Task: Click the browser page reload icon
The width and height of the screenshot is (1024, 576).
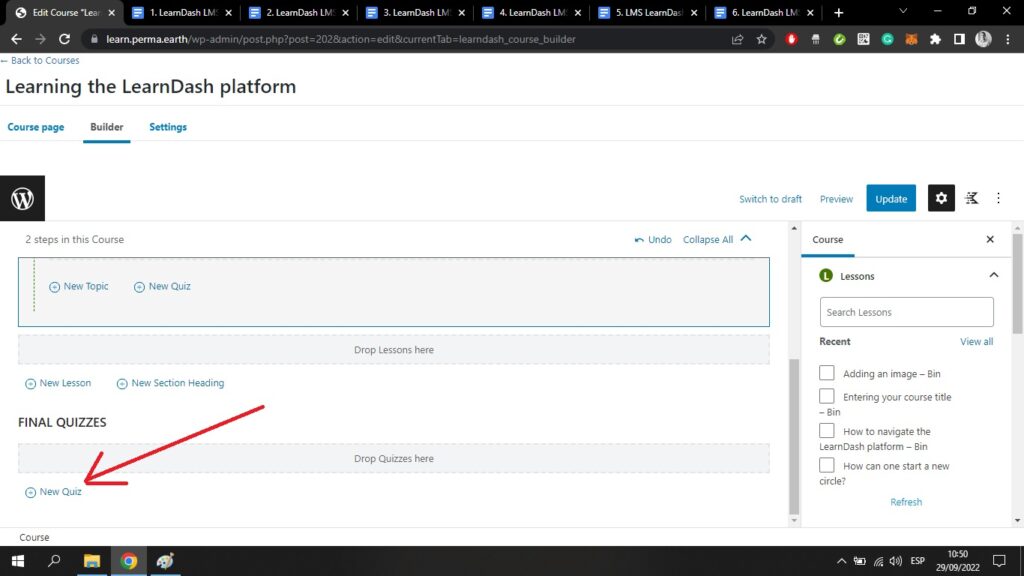Action: click(65, 39)
